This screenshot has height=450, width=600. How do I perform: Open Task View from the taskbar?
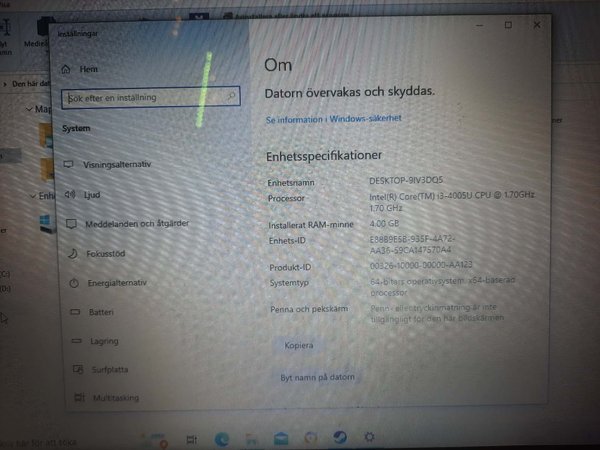[191, 439]
